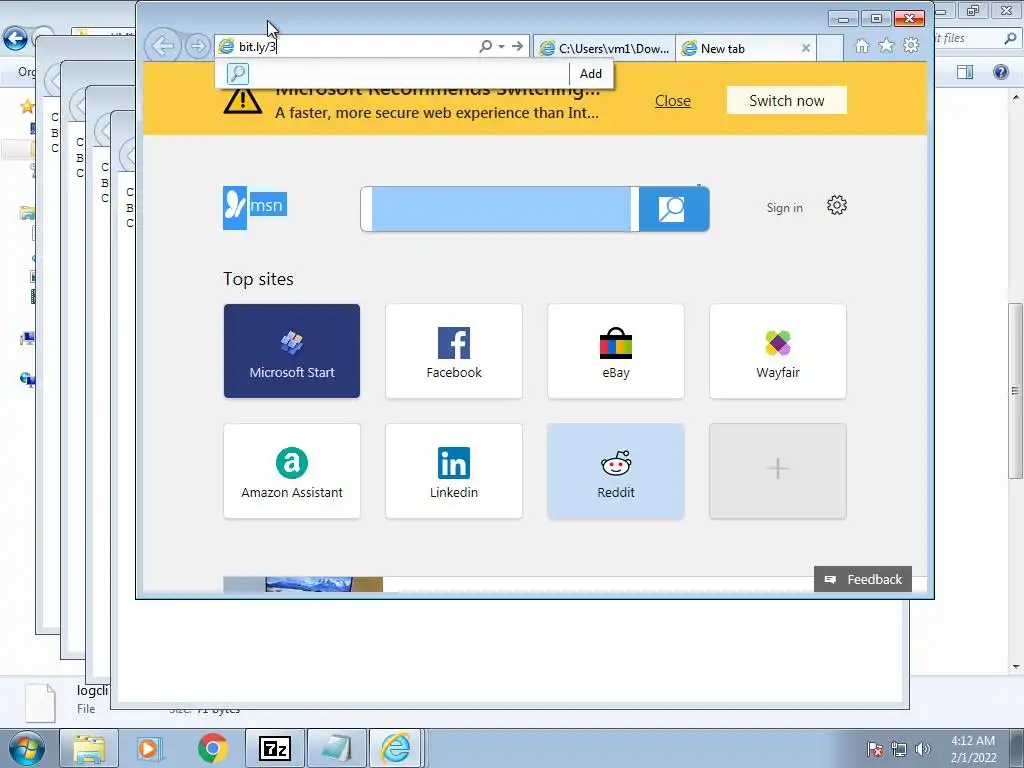
Task: Open the Wayfair top site tile
Action: pos(778,351)
